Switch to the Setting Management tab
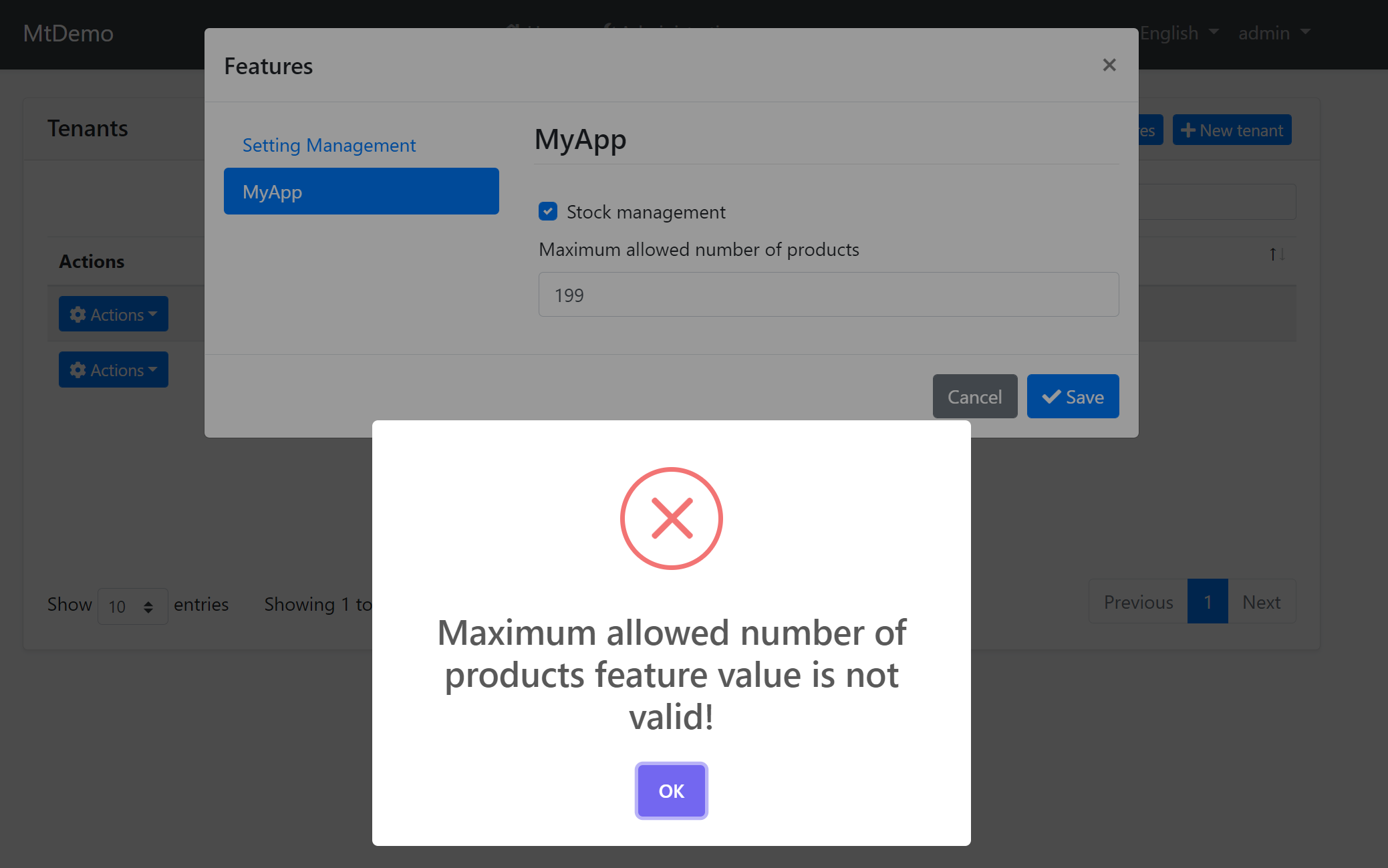Image resolution: width=1388 pixels, height=868 pixels. tap(329, 145)
